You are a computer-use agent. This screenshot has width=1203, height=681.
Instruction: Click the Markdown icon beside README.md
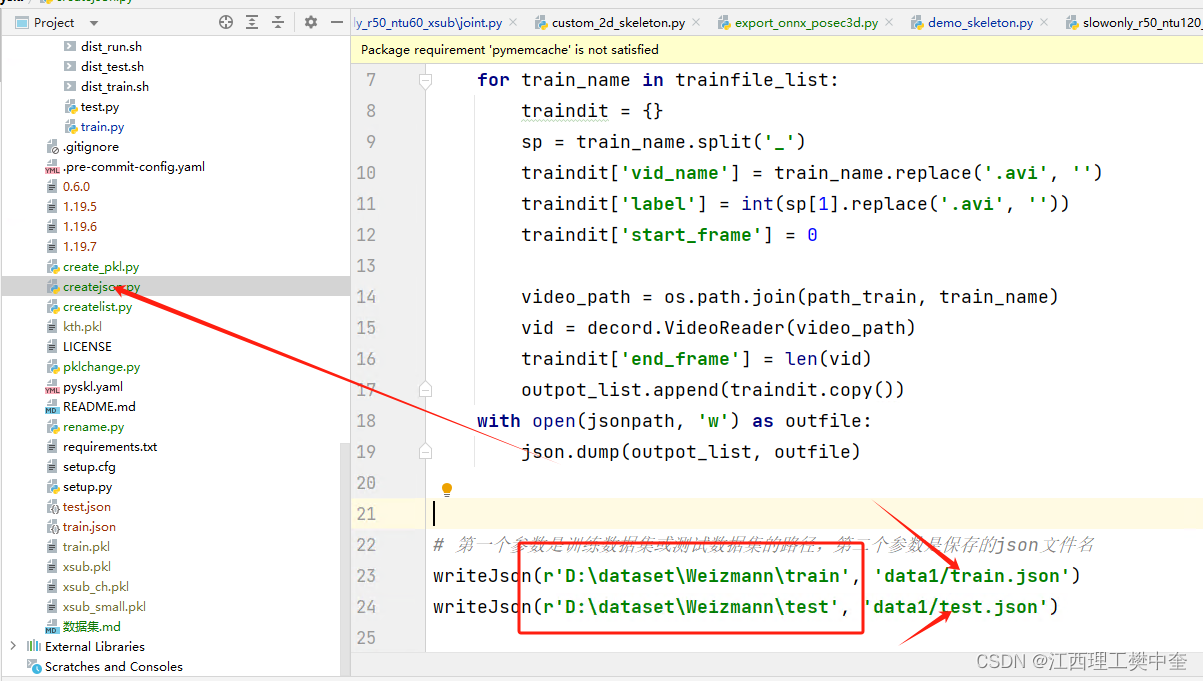pyautogui.click(x=52, y=407)
